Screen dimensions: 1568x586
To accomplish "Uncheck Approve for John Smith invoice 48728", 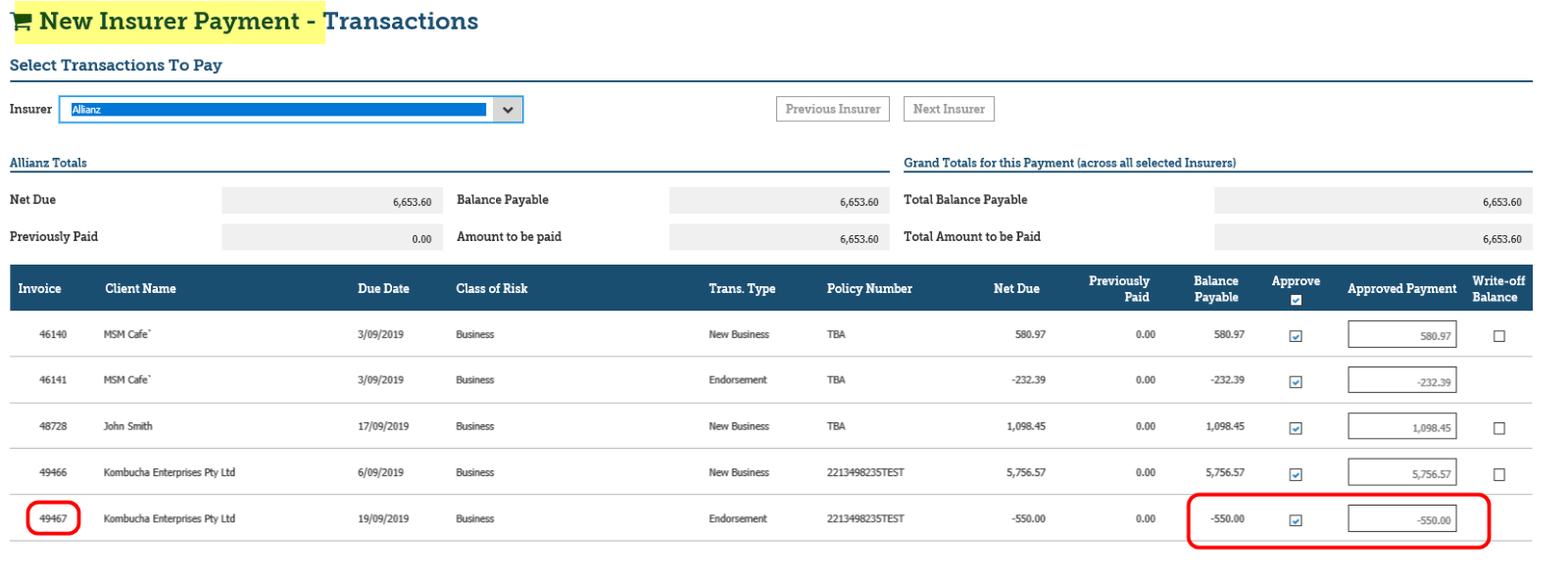I will coord(1296,428).
